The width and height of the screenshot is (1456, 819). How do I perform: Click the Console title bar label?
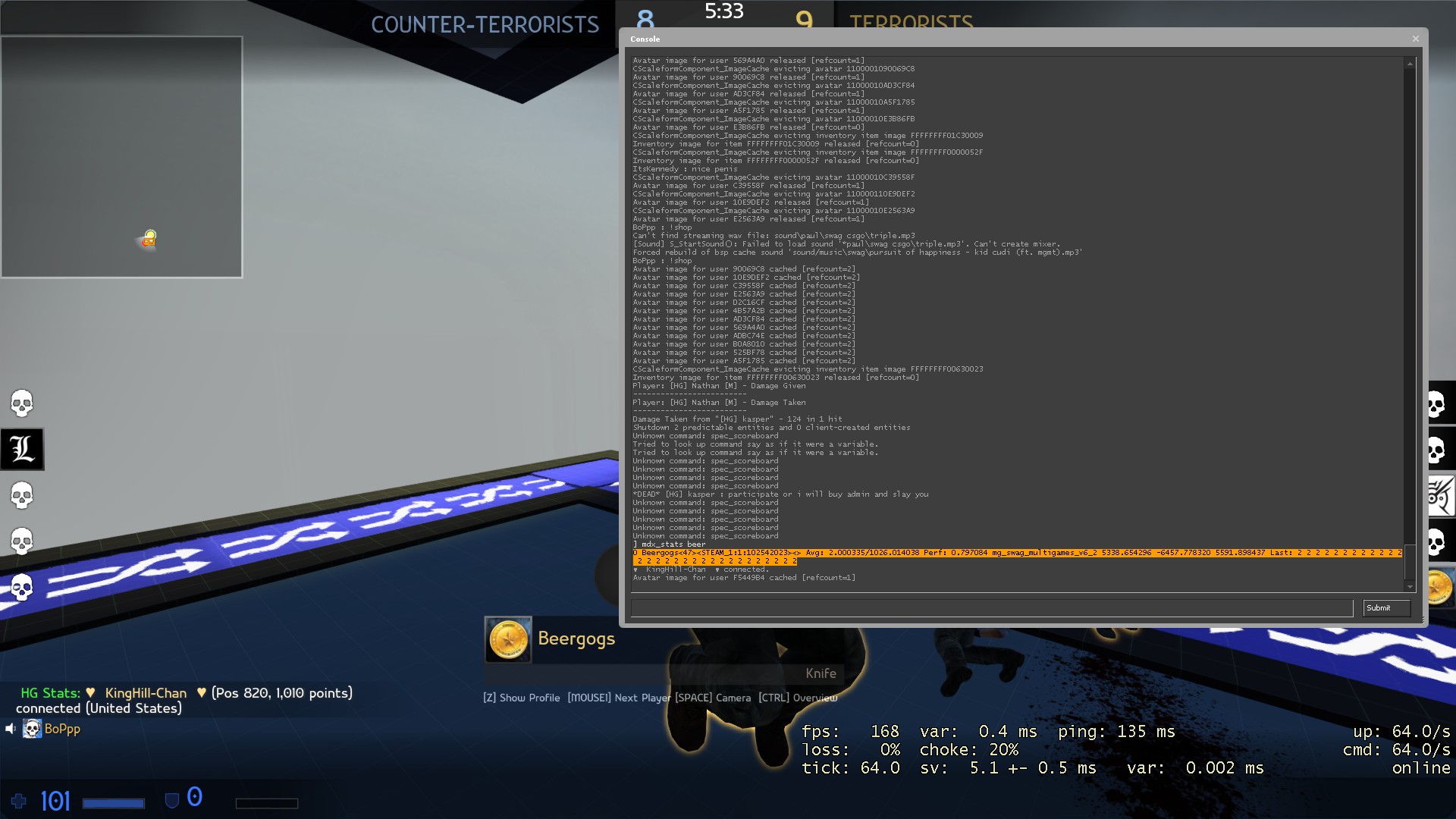click(645, 39)
